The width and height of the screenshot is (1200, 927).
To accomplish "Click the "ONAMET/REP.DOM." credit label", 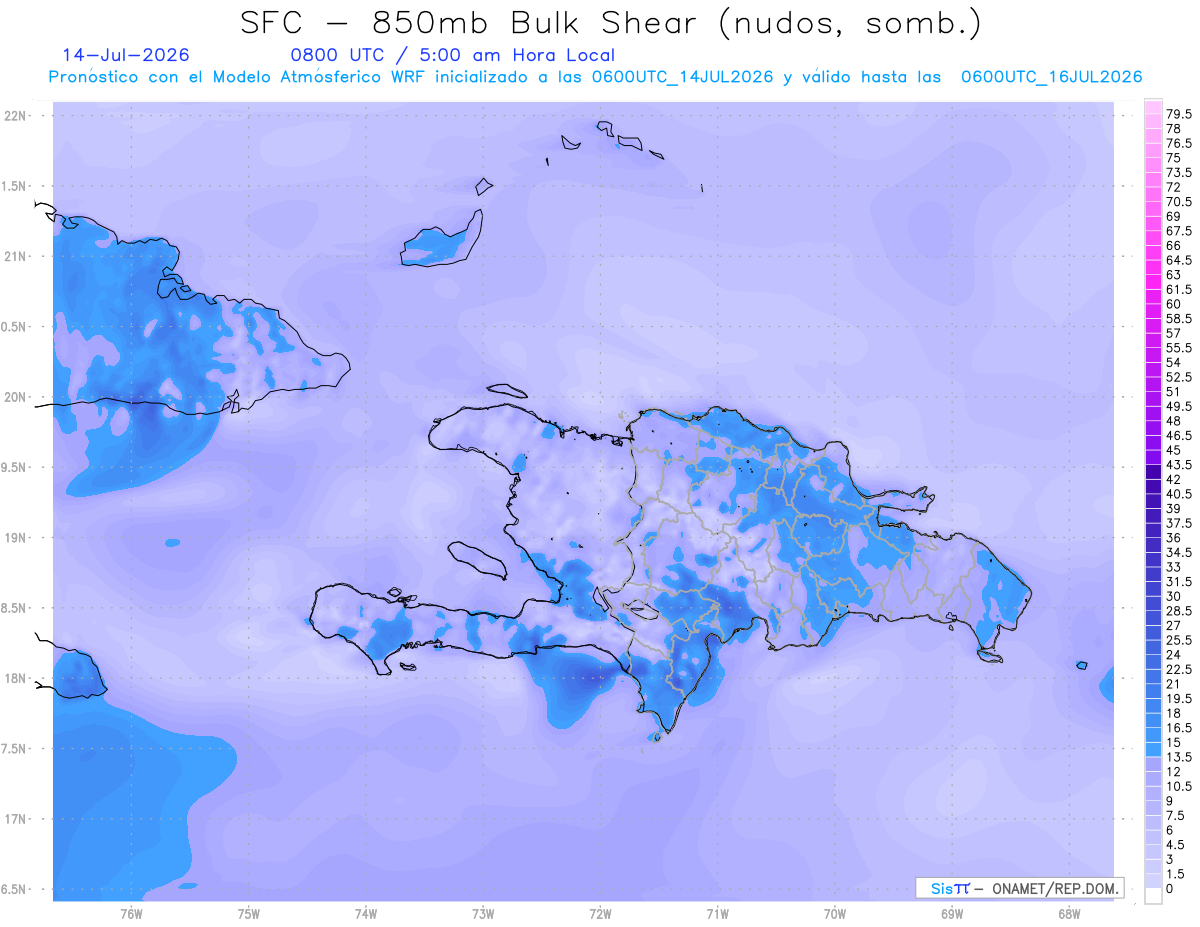I will pos(1056,888).
